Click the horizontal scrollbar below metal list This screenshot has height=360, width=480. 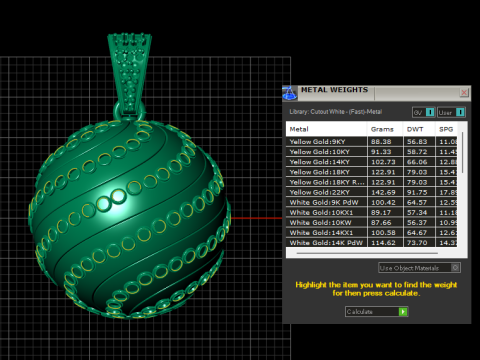367,253
